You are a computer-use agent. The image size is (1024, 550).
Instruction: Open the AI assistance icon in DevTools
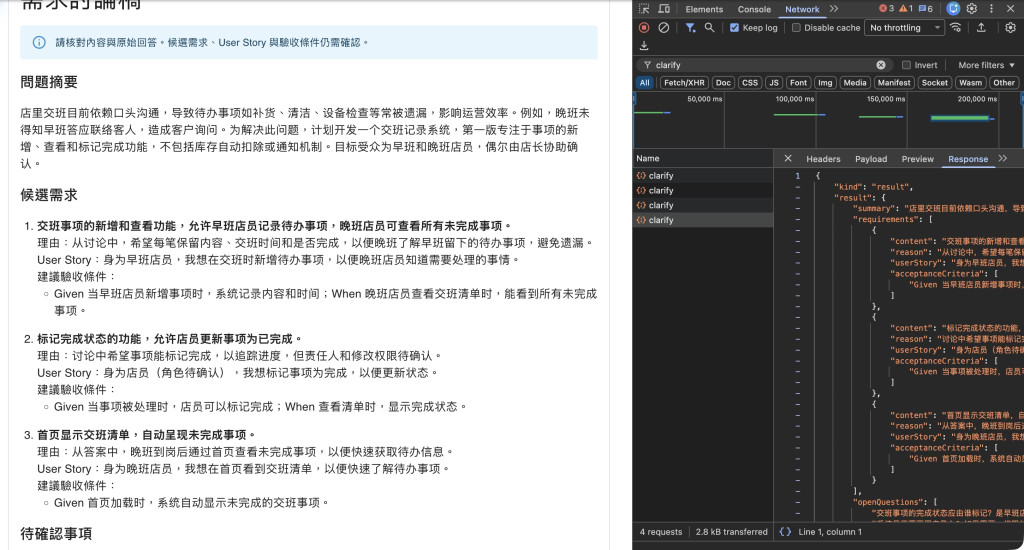point(953,8)
